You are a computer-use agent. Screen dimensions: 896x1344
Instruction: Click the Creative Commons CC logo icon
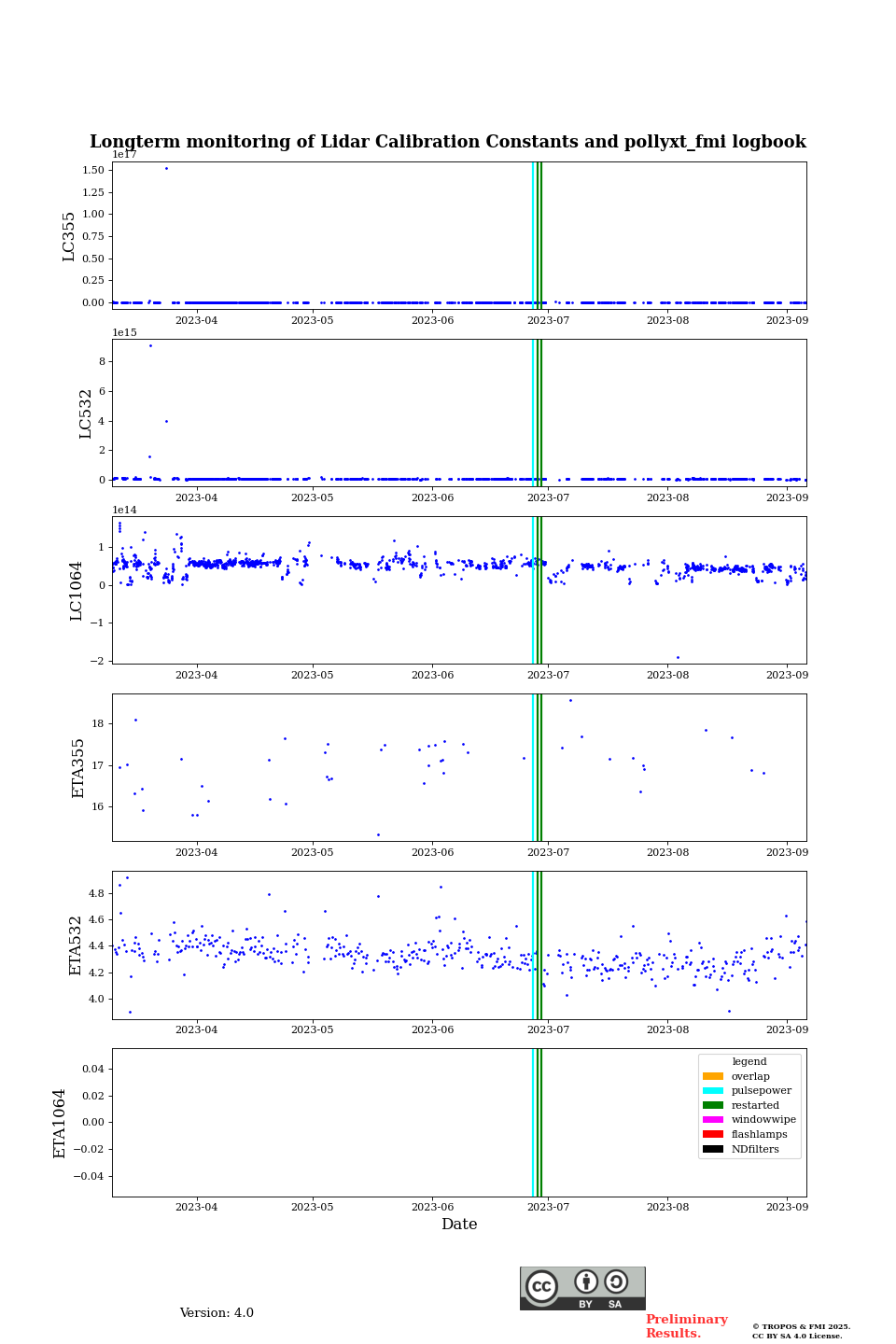pyautogui.click(x=541, y=1286)
